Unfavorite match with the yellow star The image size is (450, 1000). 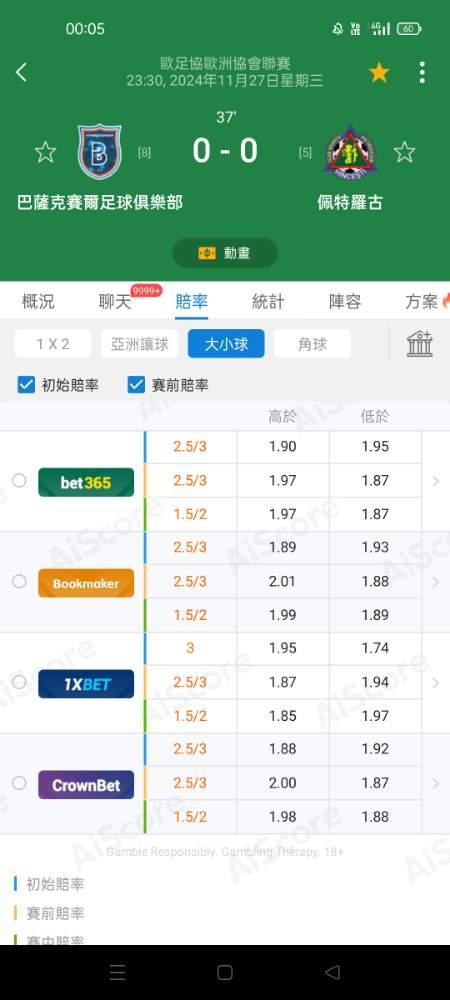[379, 73]
